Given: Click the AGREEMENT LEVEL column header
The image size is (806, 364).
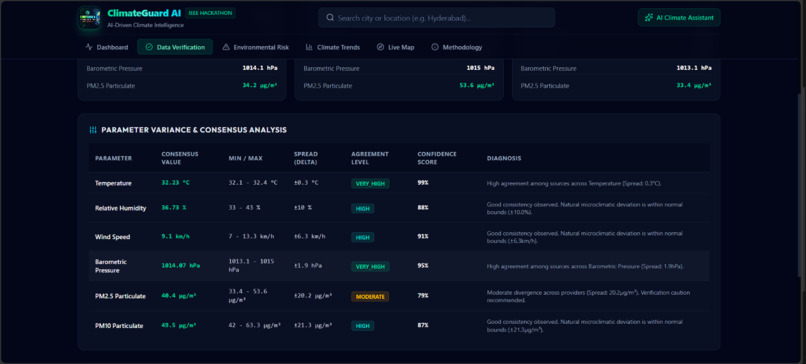Looking at the screenshot, I should (370, 158).
